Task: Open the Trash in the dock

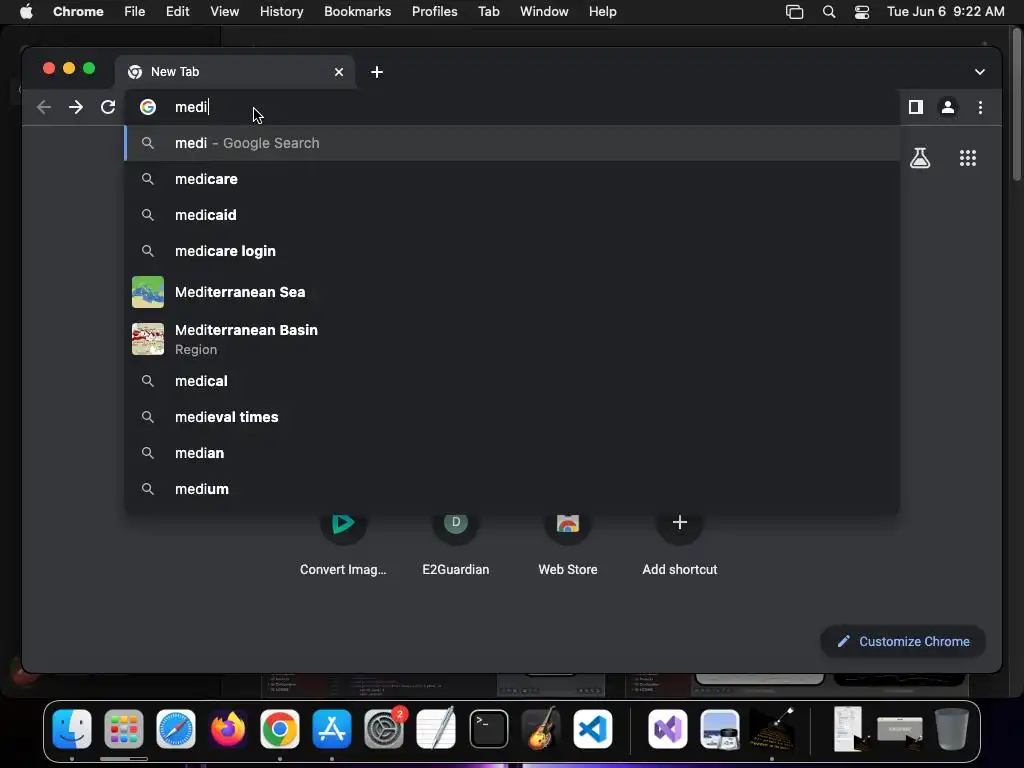Action: click(952, 728)
